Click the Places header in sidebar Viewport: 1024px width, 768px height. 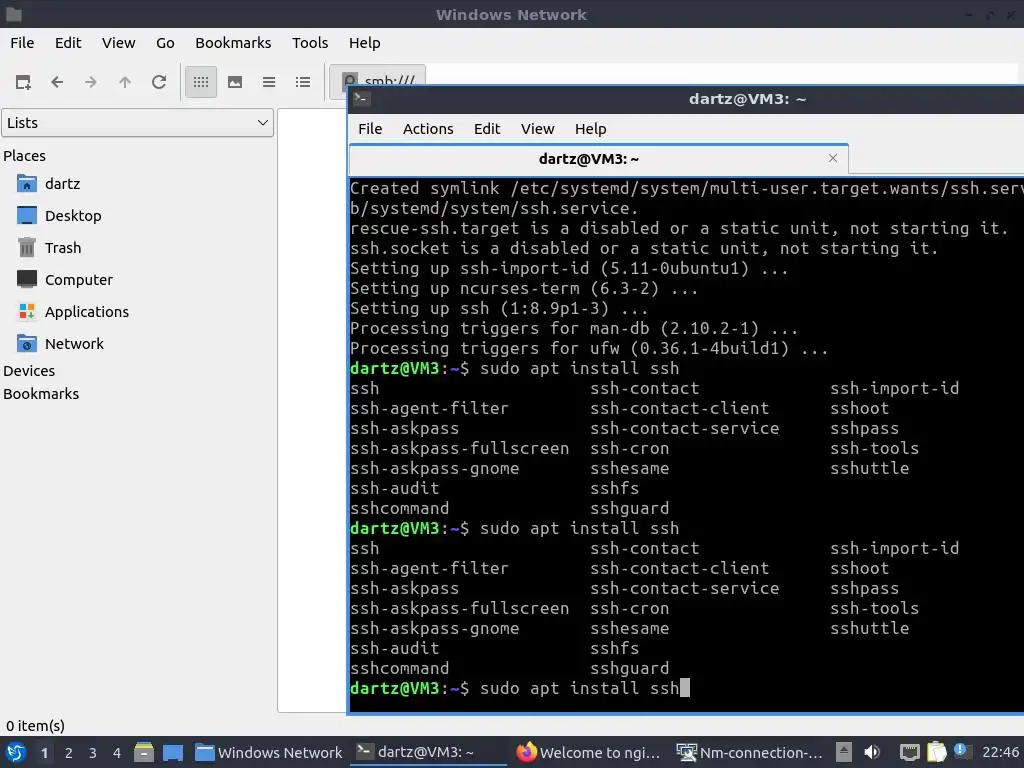click(x=25, y=156)
